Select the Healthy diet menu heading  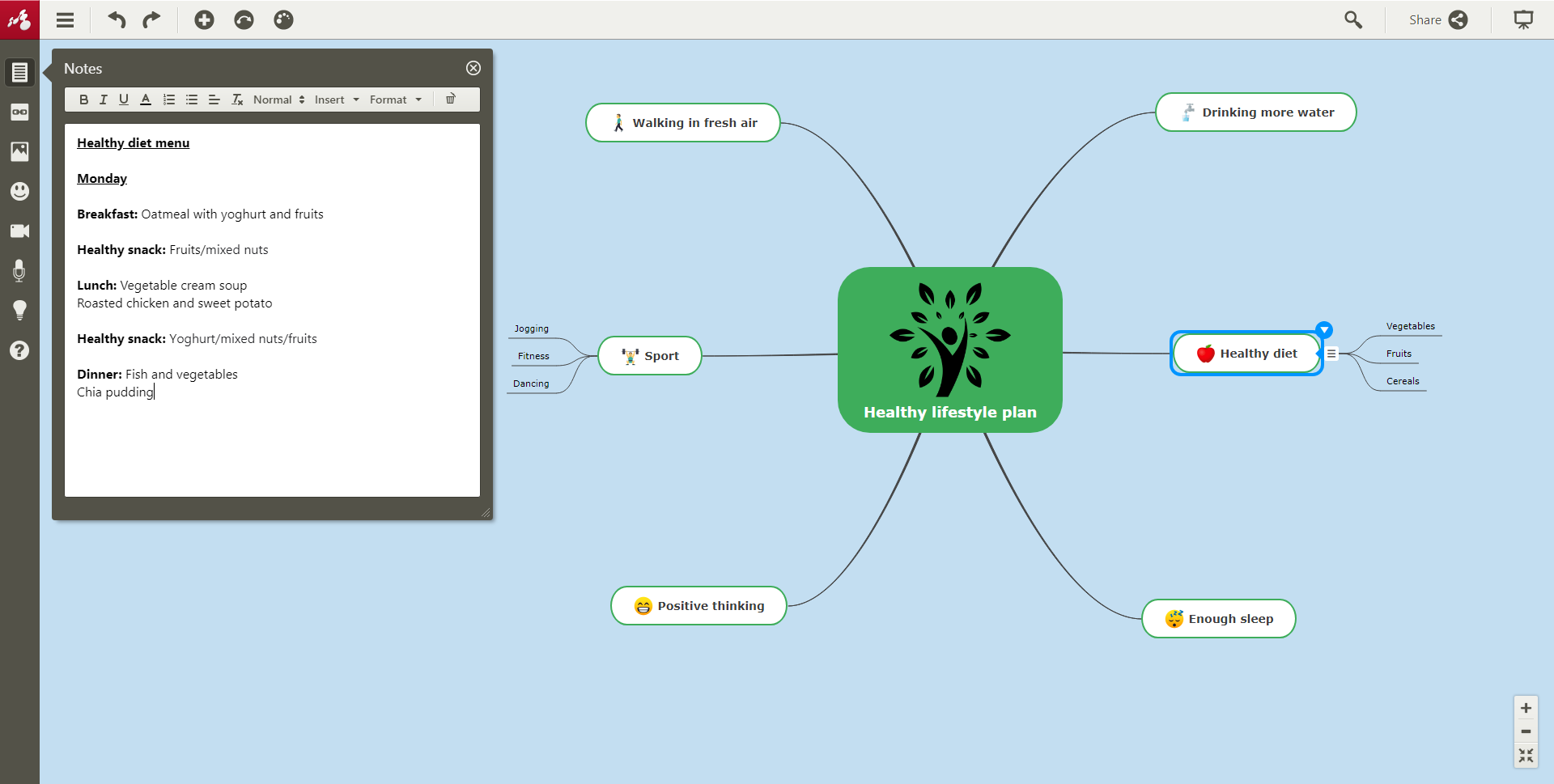click(134, 143)
